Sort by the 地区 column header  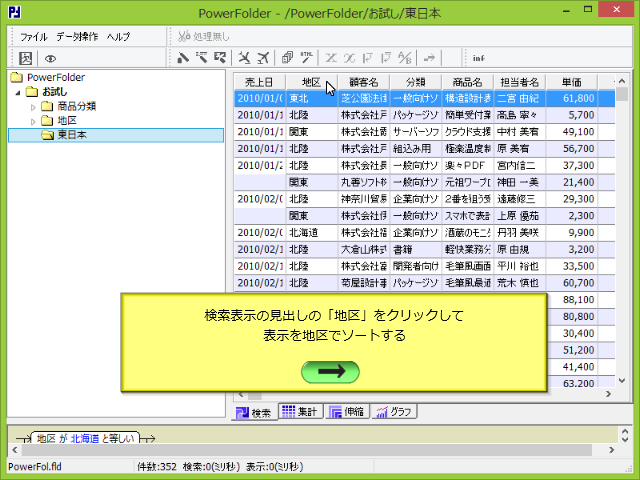coord(311,82)
